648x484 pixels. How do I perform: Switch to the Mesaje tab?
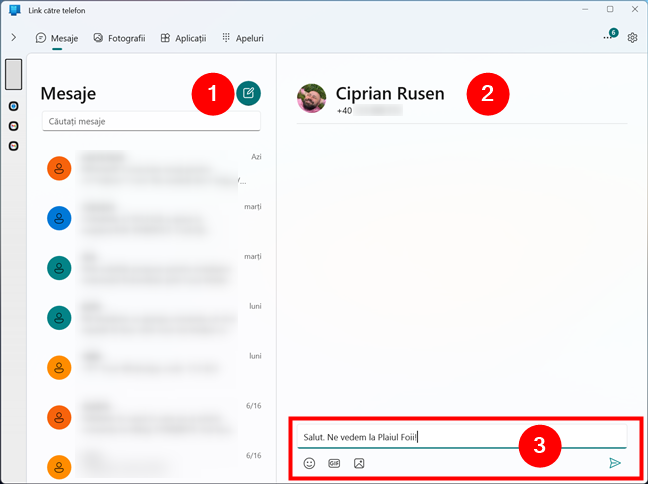(57, 38)
